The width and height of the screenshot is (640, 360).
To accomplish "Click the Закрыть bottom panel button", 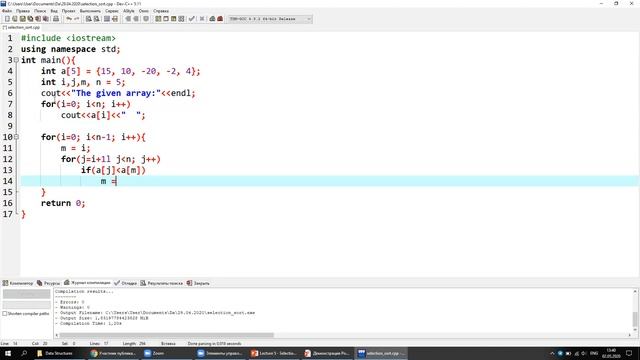I will click(198, 283).
